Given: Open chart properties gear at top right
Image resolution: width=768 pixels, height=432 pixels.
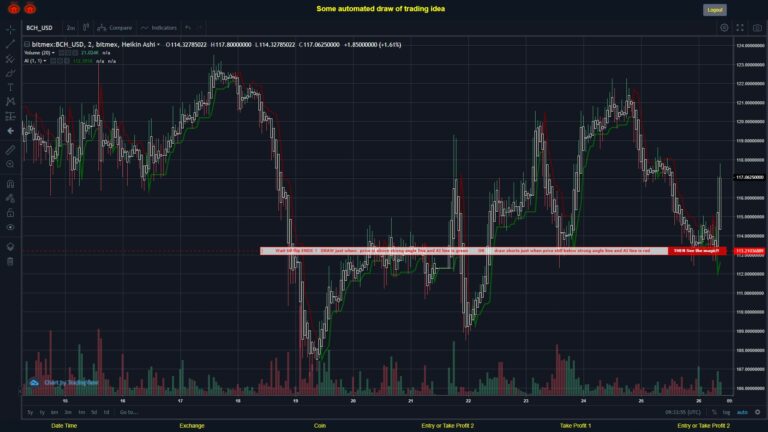Looking at the screenshot, I should [724, 28].
